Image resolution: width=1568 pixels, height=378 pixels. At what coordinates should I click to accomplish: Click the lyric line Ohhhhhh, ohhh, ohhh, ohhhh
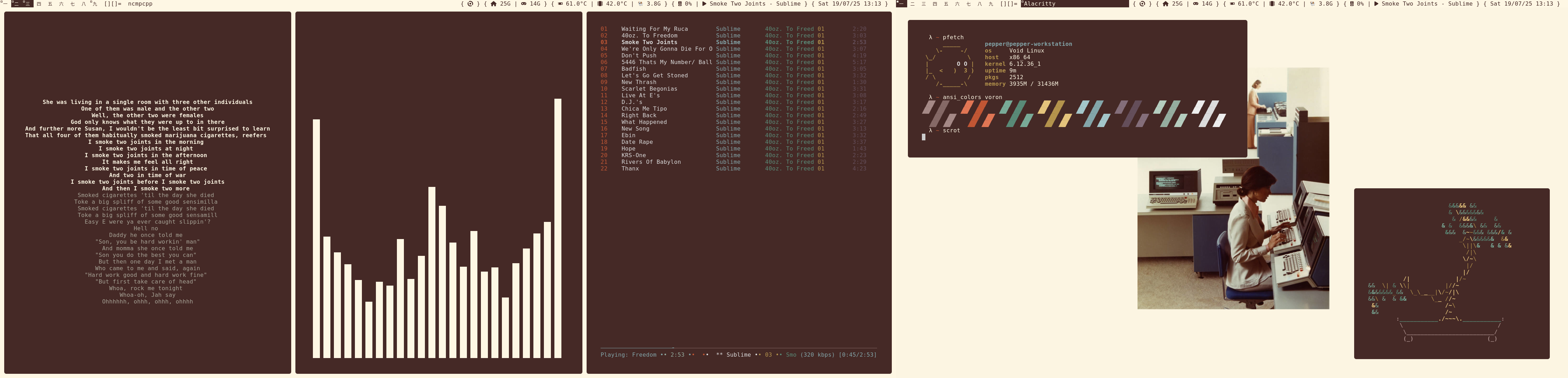[147, 302]
